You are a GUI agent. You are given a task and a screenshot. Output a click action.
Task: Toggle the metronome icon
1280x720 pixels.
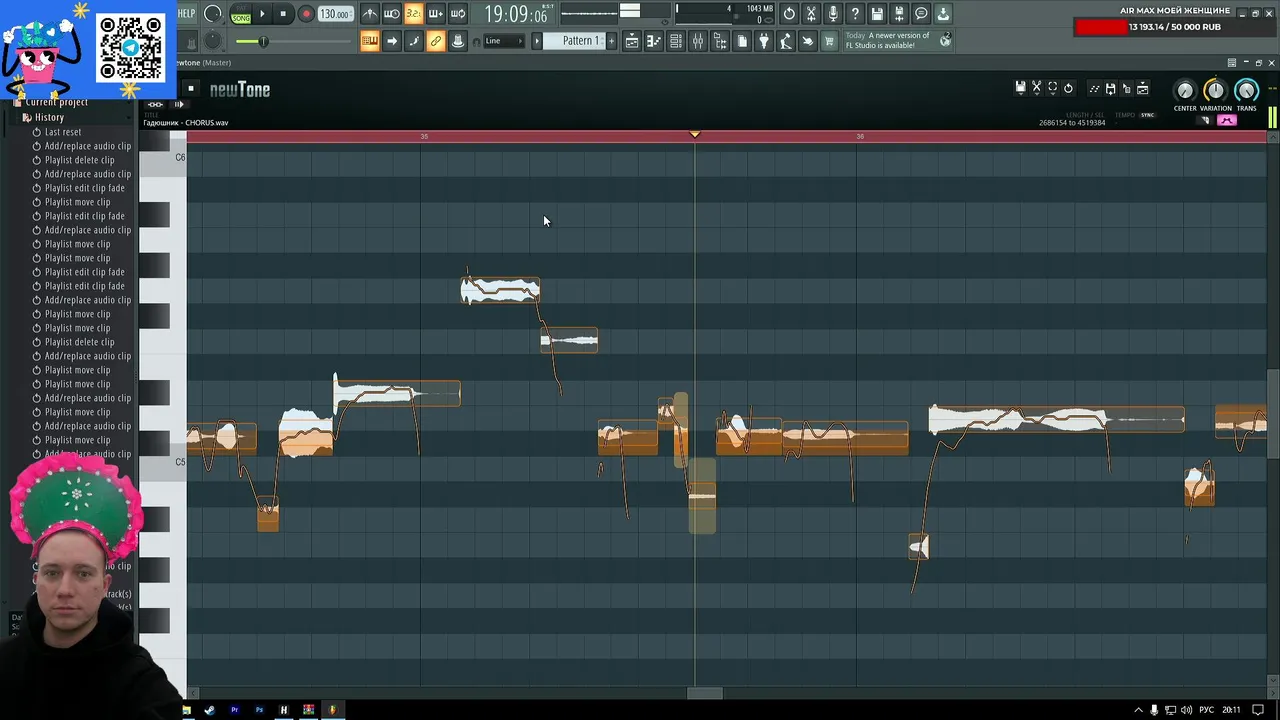coord(370,14)
